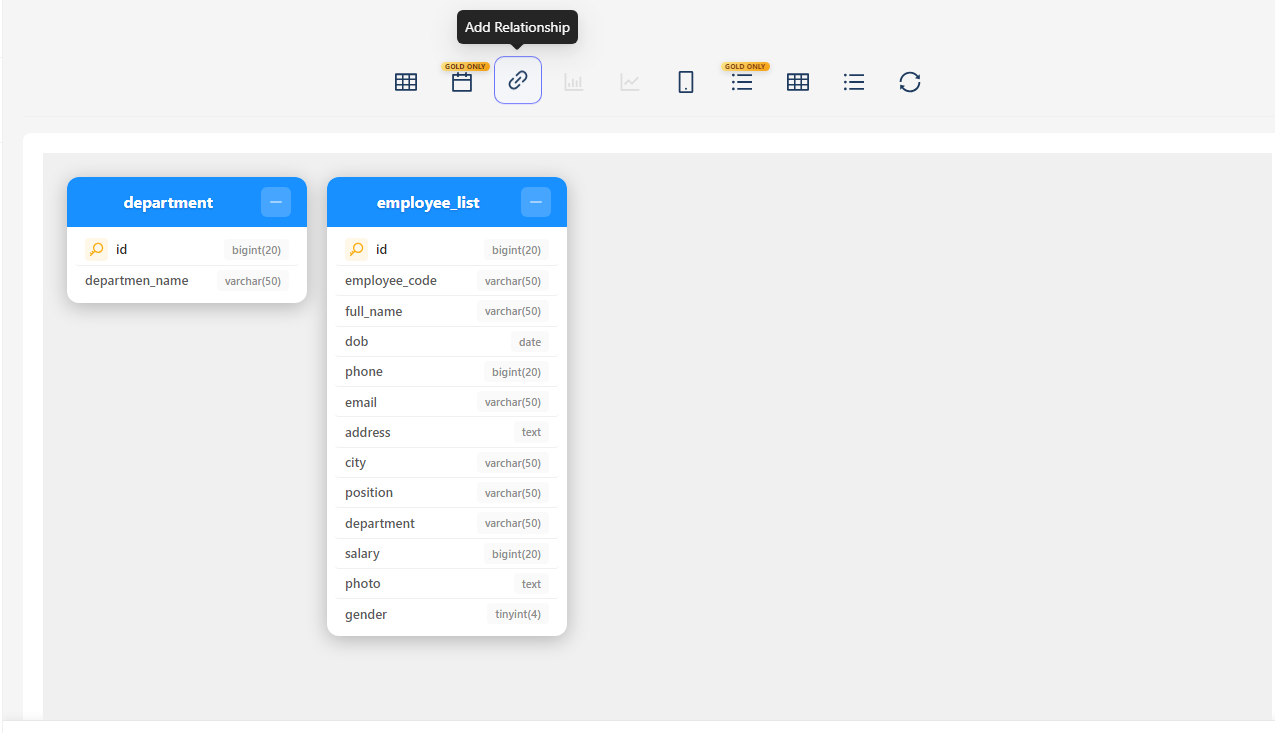
Task: Click the text type badge of address
Action: [531, 433]
